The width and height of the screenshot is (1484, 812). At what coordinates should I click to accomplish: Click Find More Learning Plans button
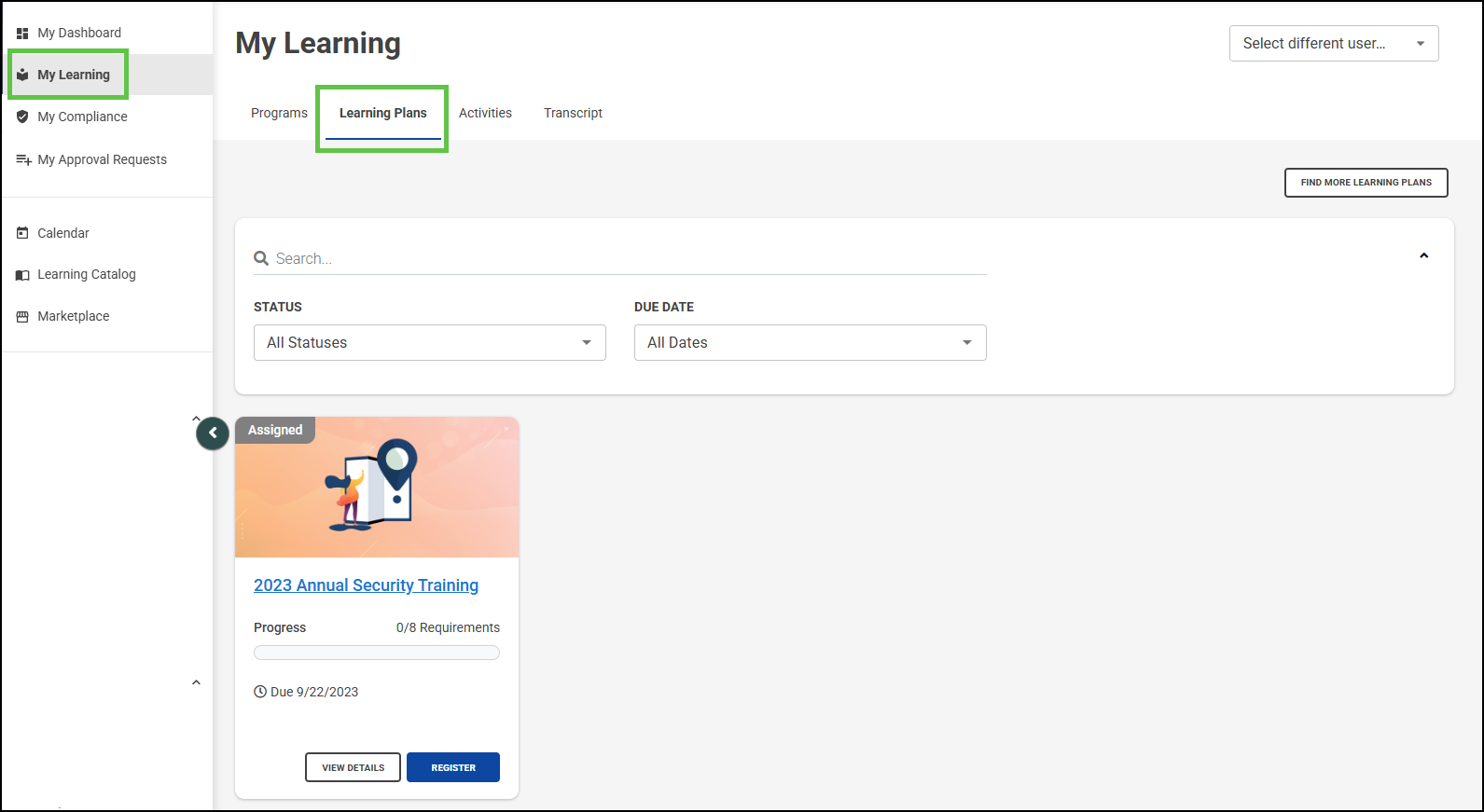click(1366, 183)
